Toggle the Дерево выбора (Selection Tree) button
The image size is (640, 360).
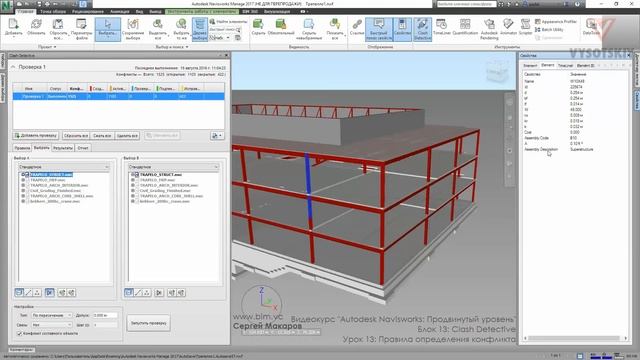coord(200,29)
